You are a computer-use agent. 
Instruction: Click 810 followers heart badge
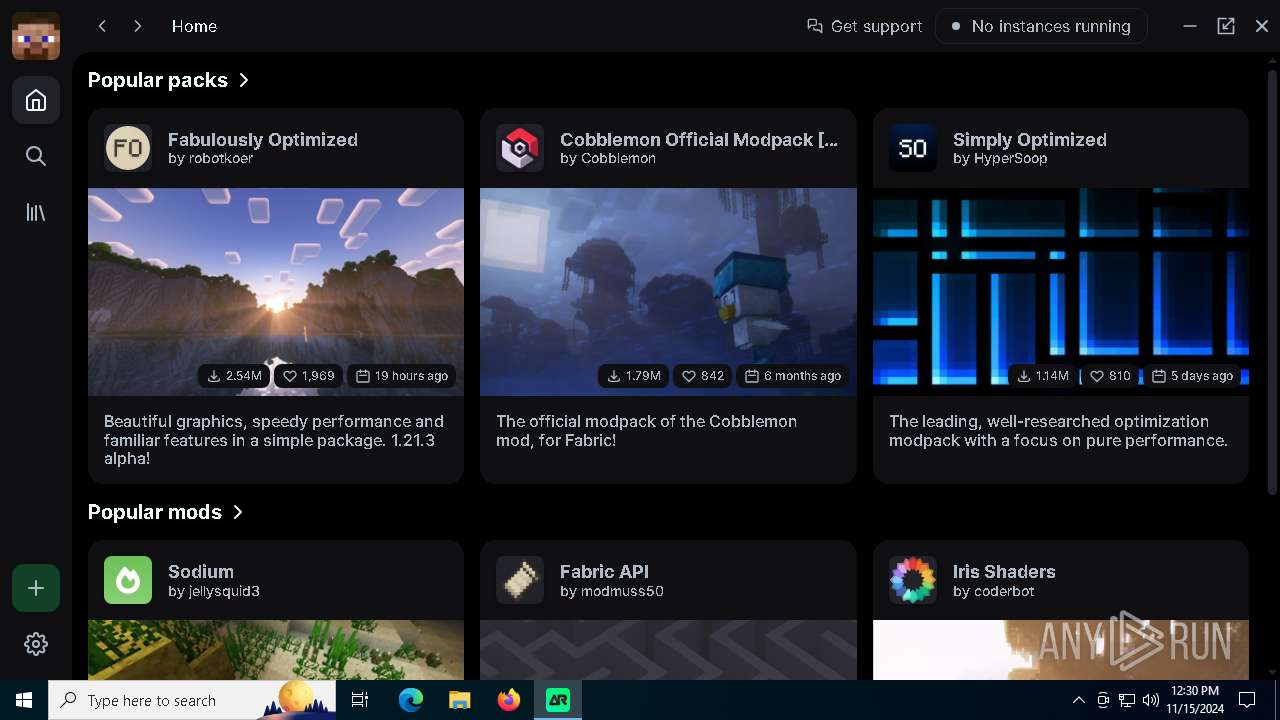click(x=1110, y=376)
